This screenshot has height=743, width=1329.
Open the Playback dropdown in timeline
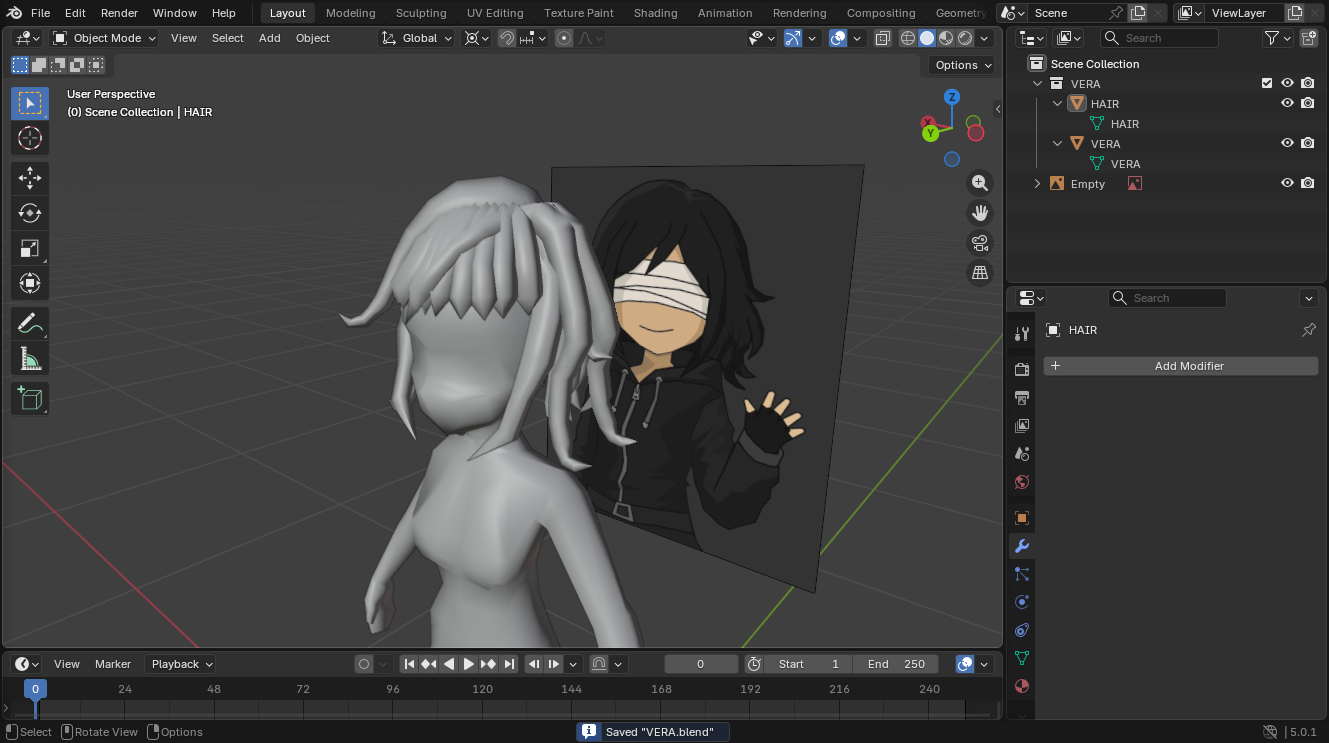pyautogui.click(x=181, y=664)
